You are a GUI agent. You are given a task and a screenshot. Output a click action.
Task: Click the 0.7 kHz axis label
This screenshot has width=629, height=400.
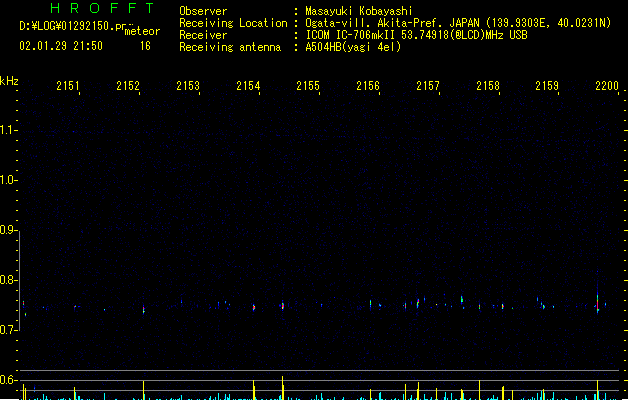coord(8,330)
